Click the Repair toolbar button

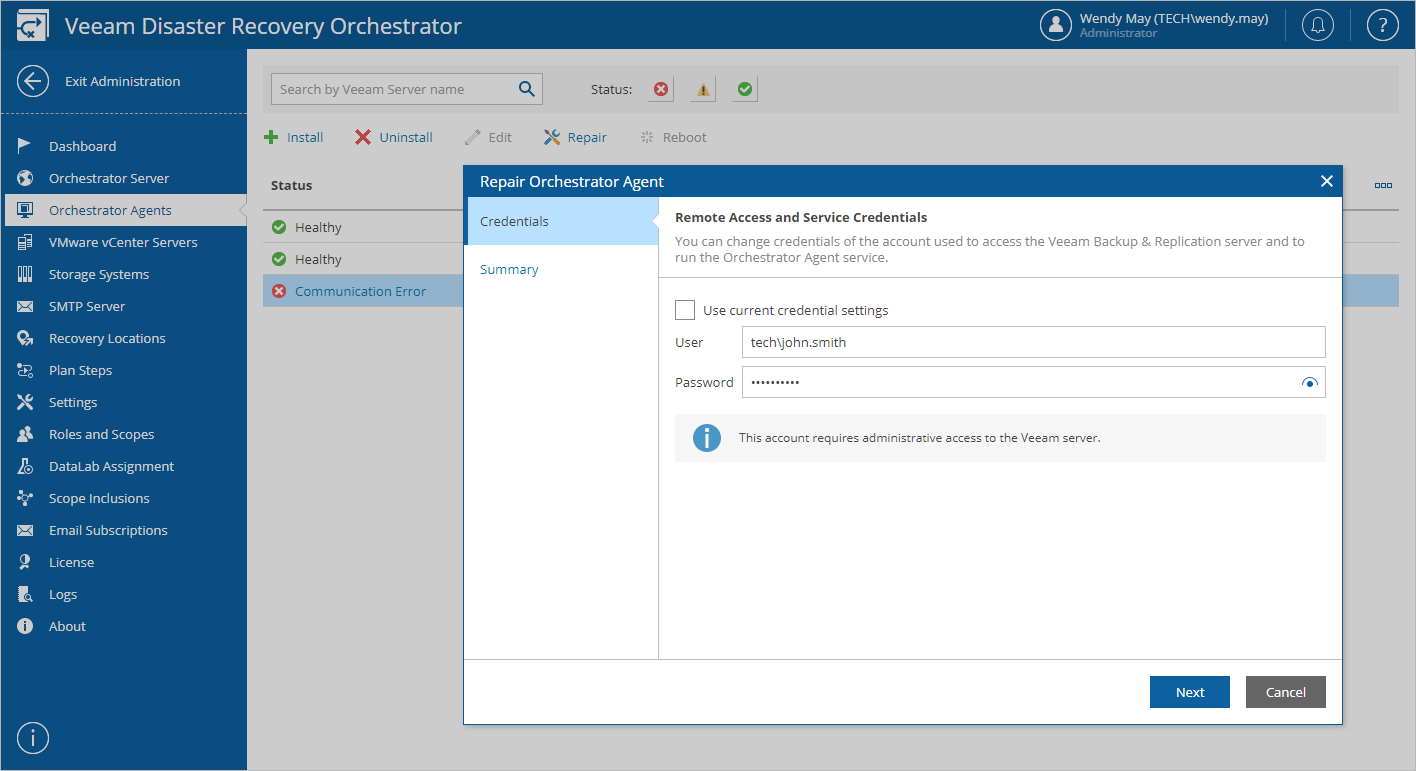(576, 137)
